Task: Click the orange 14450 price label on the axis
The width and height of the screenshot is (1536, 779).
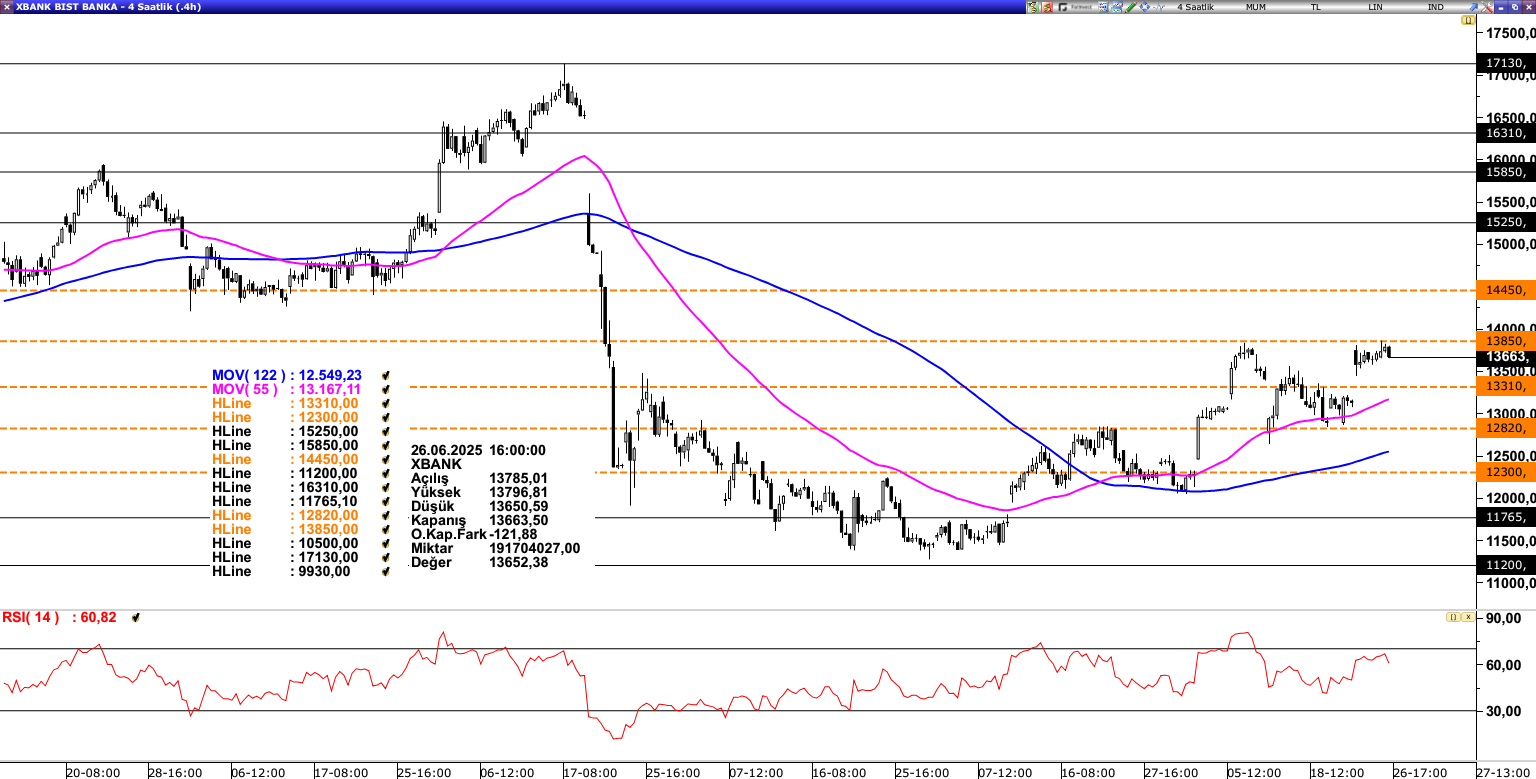Action: 1505,290
